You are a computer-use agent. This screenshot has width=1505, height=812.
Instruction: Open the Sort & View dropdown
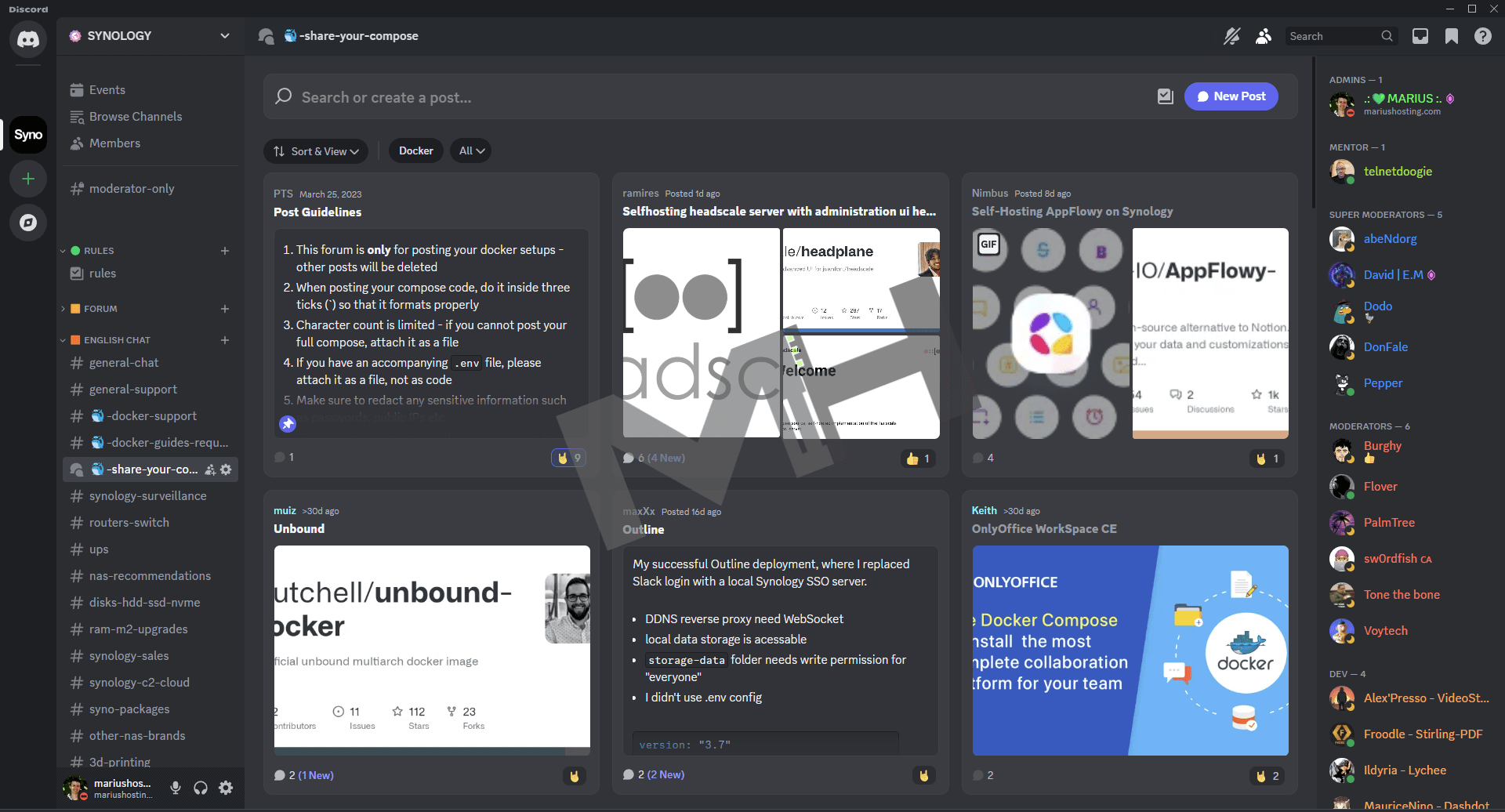[x=316, y=151]
